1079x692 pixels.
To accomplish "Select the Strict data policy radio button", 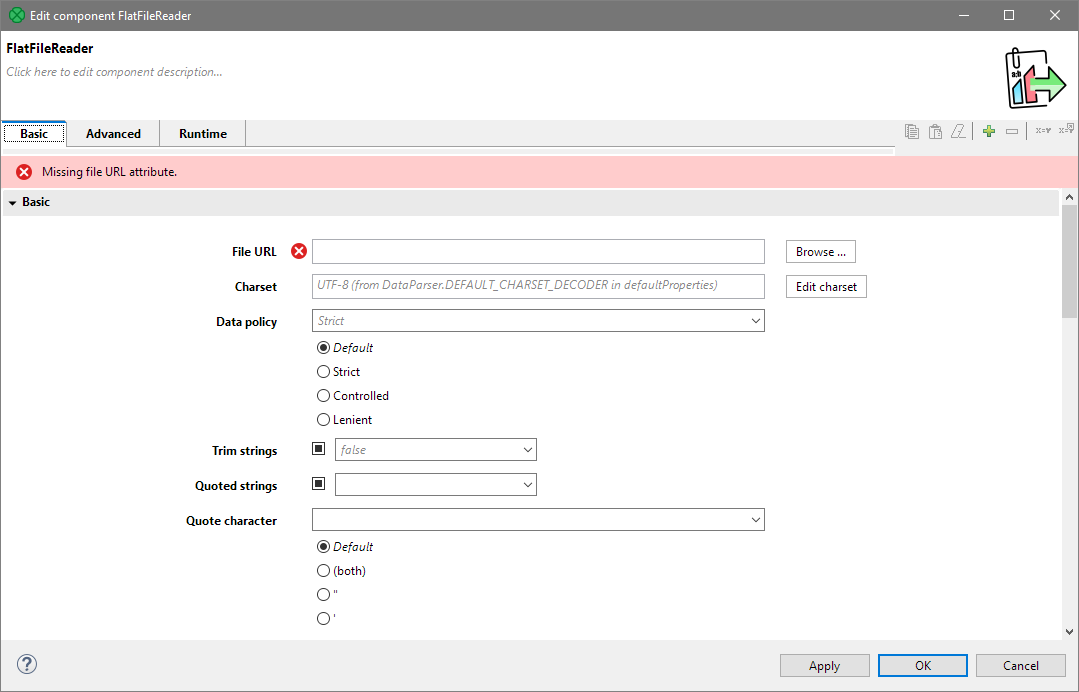I will point(323,372).
